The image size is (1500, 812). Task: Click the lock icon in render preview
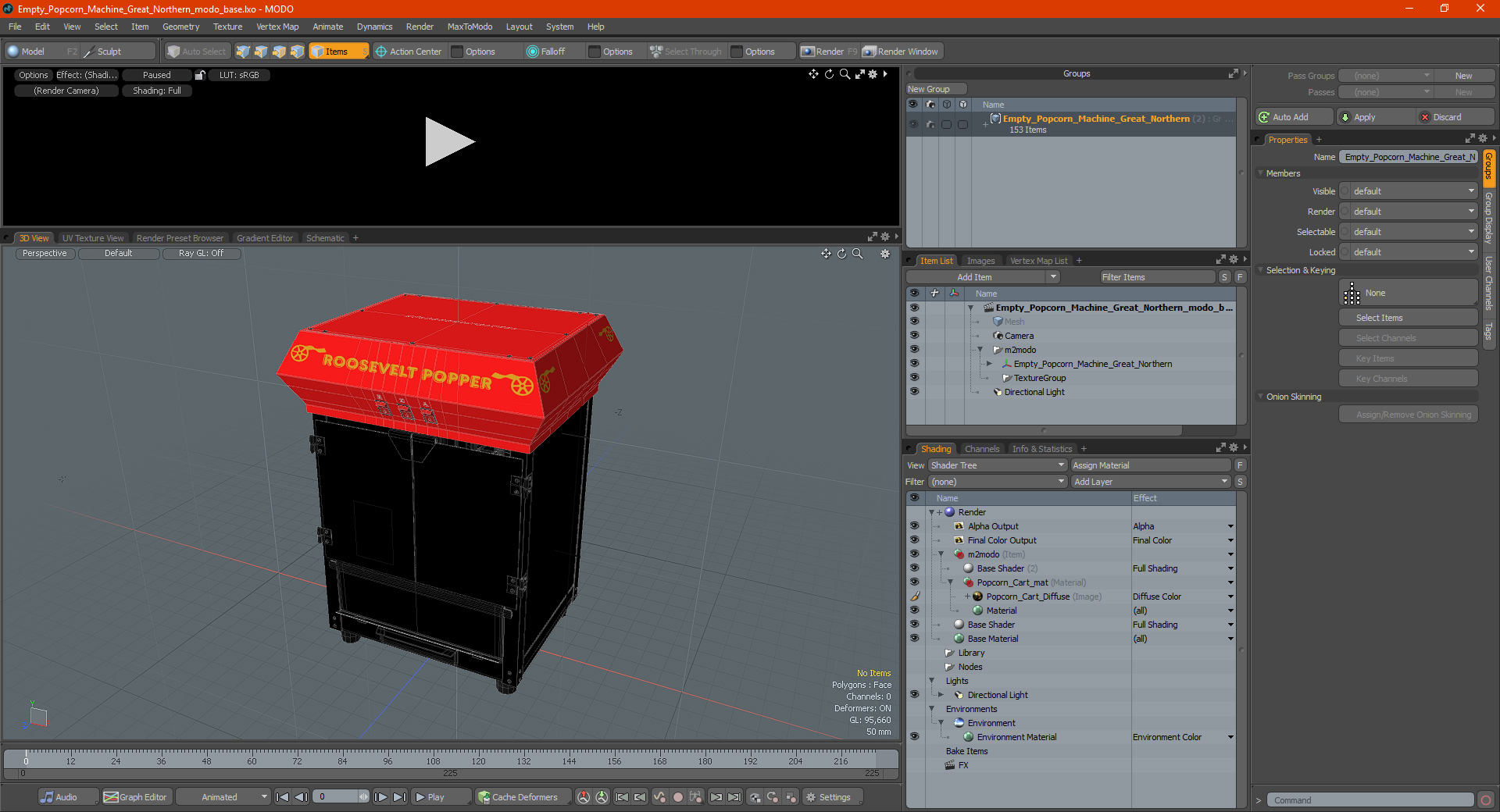pos(200,75)
